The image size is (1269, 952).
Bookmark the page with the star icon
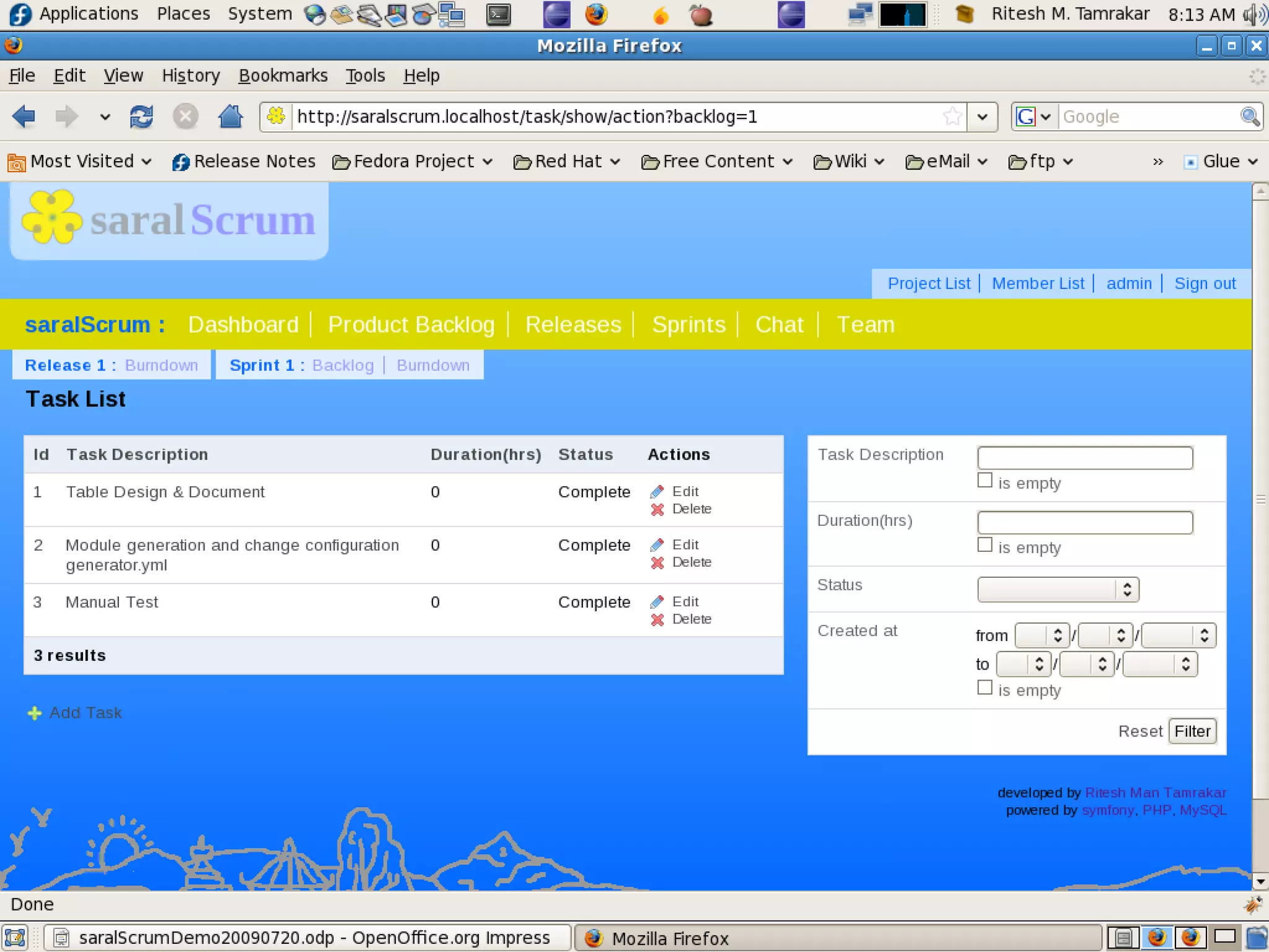(952, 116)
